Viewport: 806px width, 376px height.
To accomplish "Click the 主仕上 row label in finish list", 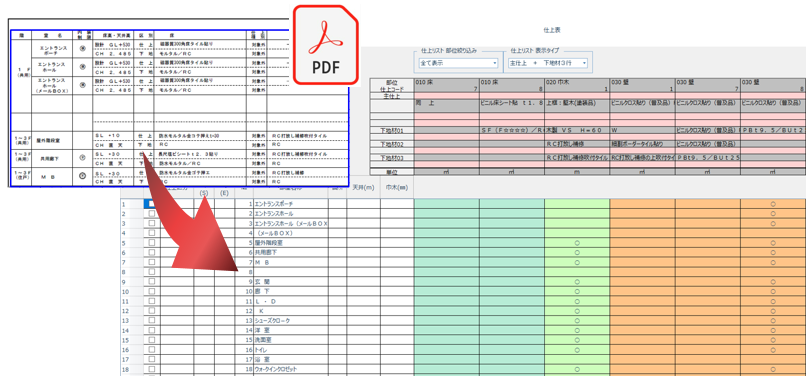I will click(x=391, y=96).
